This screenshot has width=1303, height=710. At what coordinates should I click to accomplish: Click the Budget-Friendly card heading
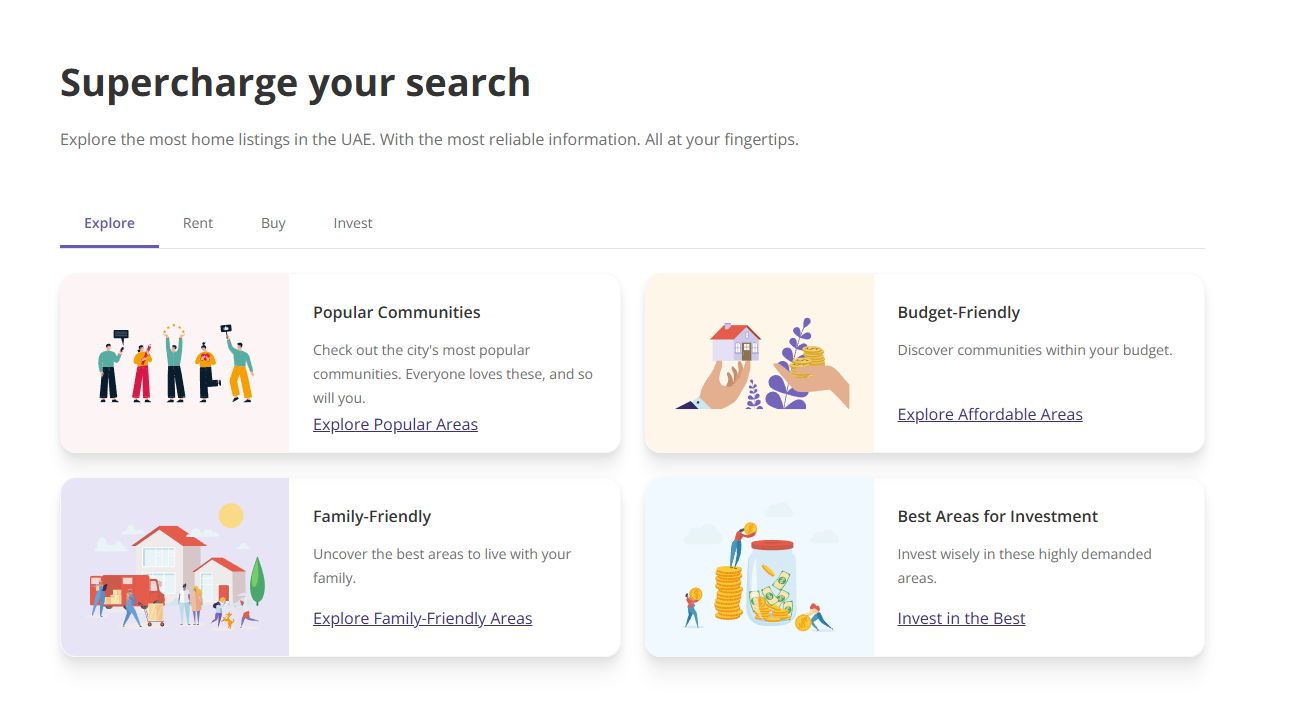[959, 312]
